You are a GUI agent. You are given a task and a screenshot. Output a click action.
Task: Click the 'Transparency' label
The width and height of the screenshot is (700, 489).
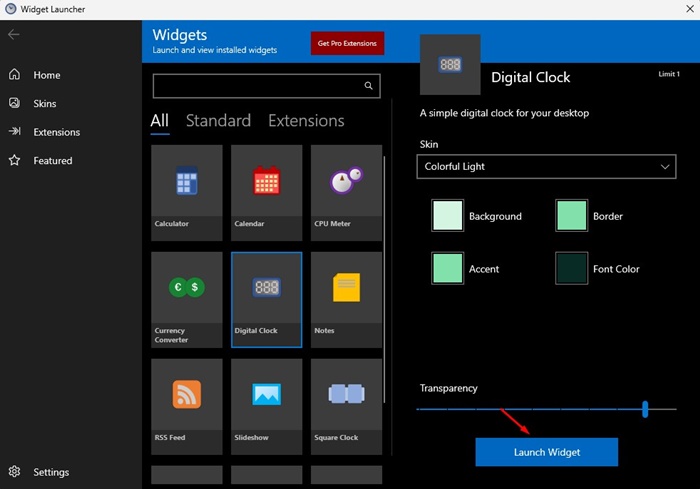(448, 388)
